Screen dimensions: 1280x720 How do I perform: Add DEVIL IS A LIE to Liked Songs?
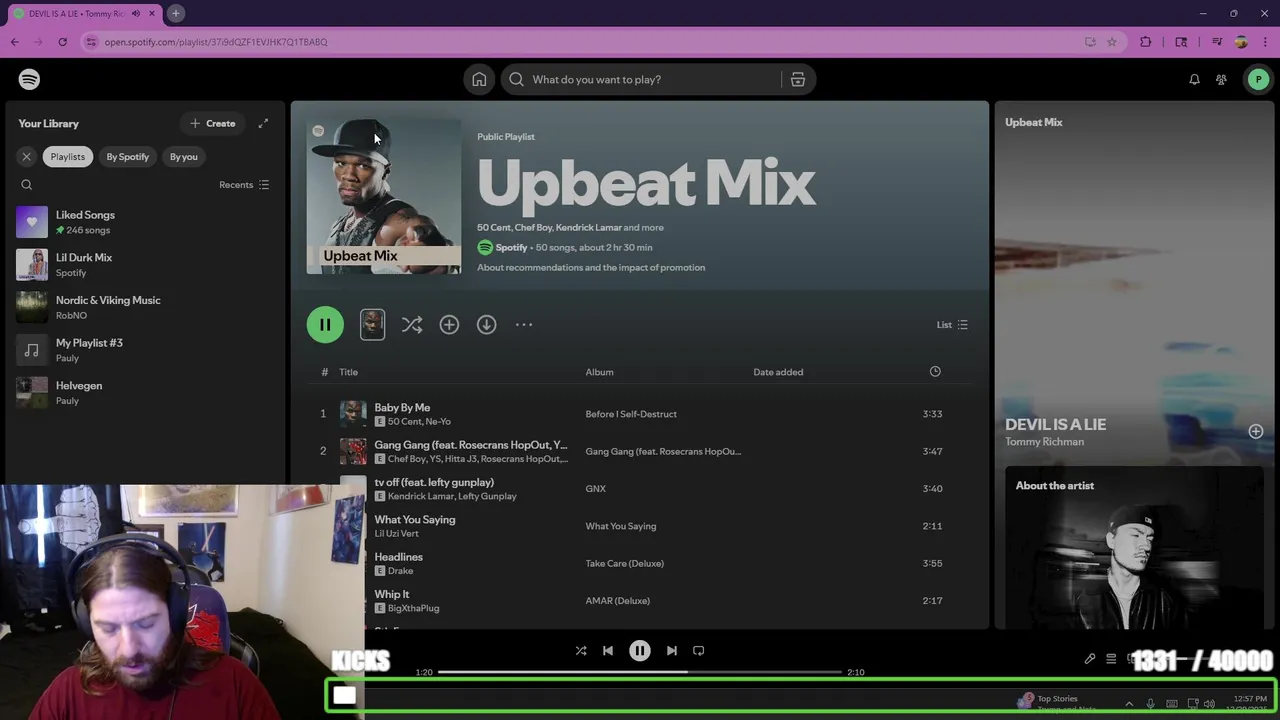(1255, 432)
